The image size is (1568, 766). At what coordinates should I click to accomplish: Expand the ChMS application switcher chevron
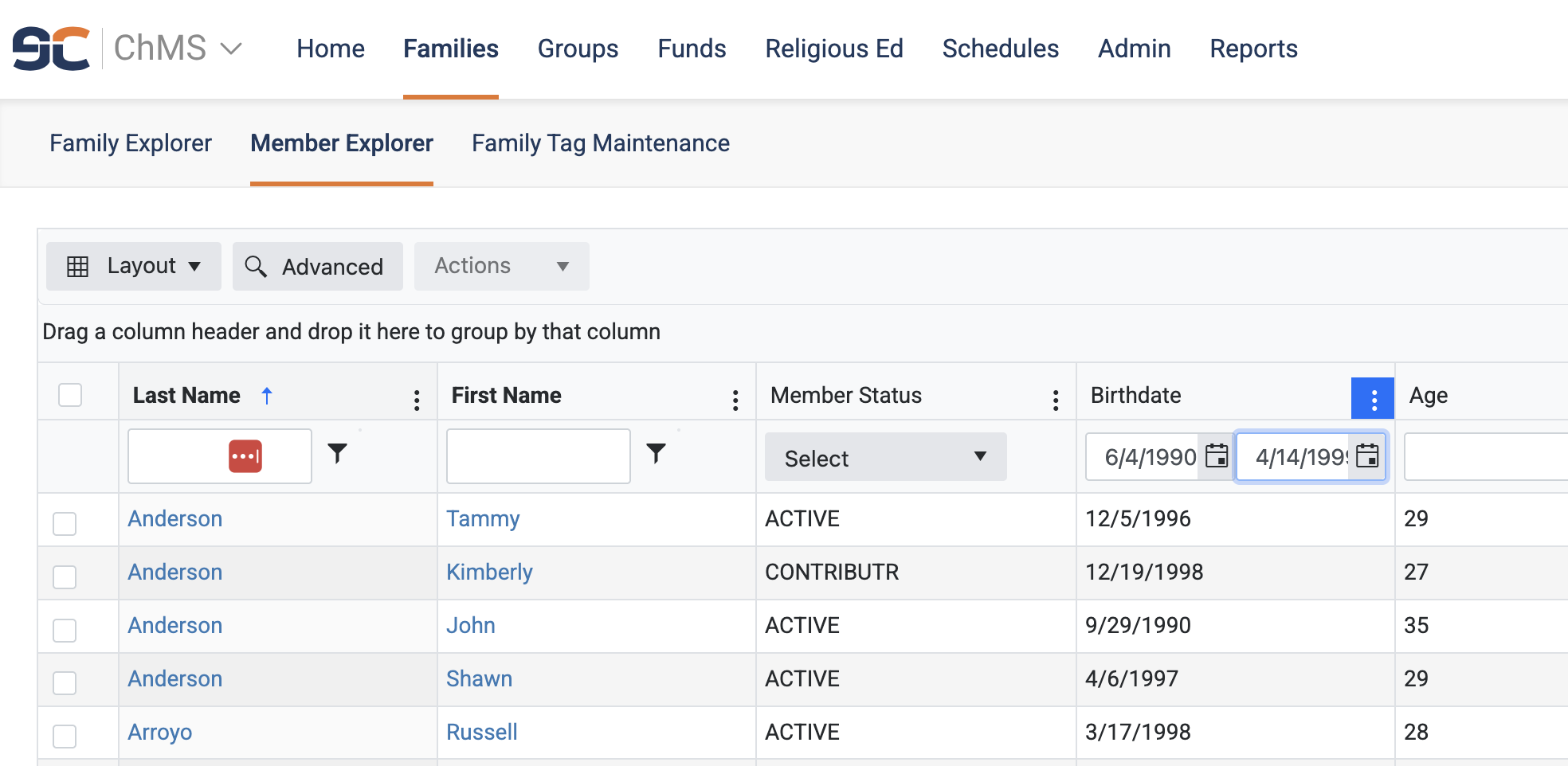click(x=231, y=49)
